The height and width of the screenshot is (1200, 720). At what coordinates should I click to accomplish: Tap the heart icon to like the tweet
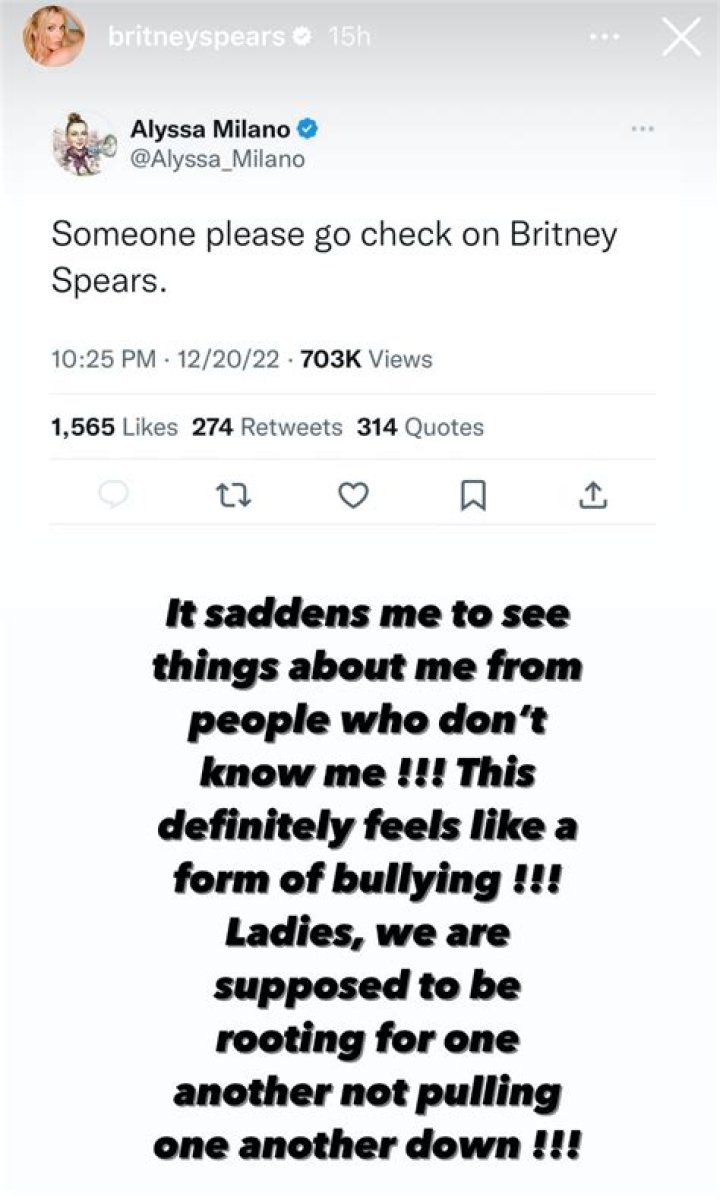[352, 494]
